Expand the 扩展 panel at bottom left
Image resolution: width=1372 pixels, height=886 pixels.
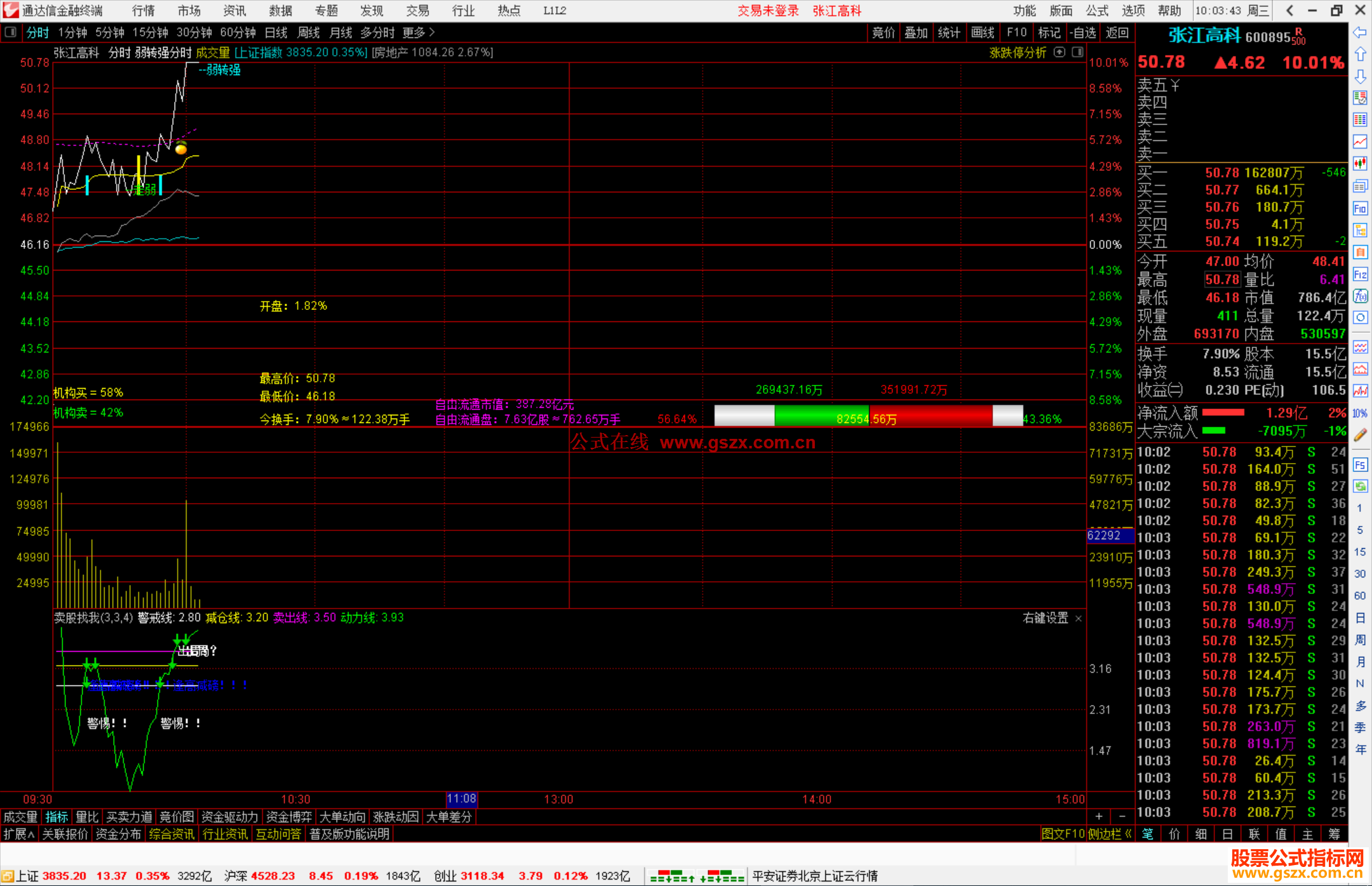pyautogui.click(x=19, y=834)
